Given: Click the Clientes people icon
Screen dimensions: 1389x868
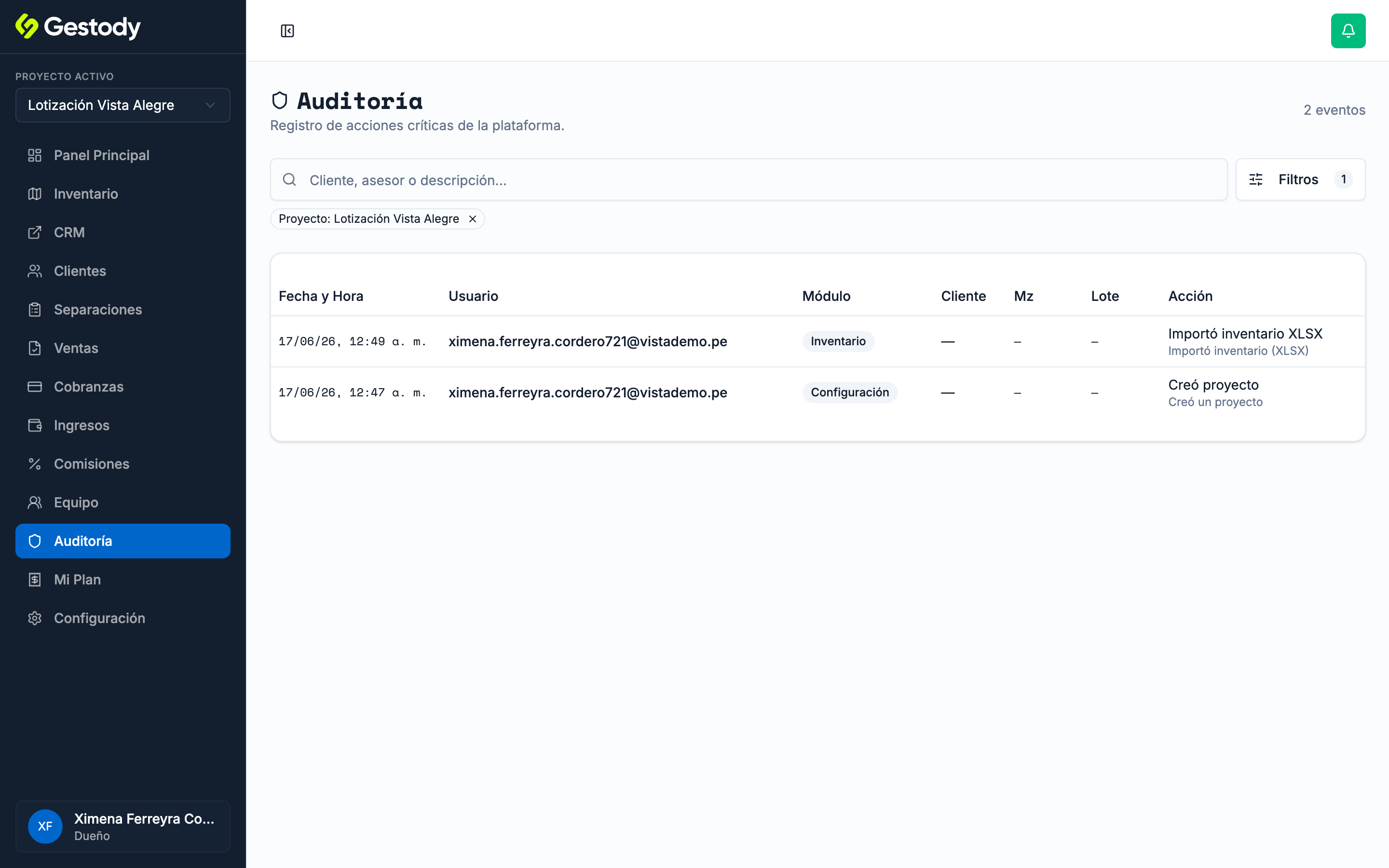Looking at the screenshot, I should [34, 271].
